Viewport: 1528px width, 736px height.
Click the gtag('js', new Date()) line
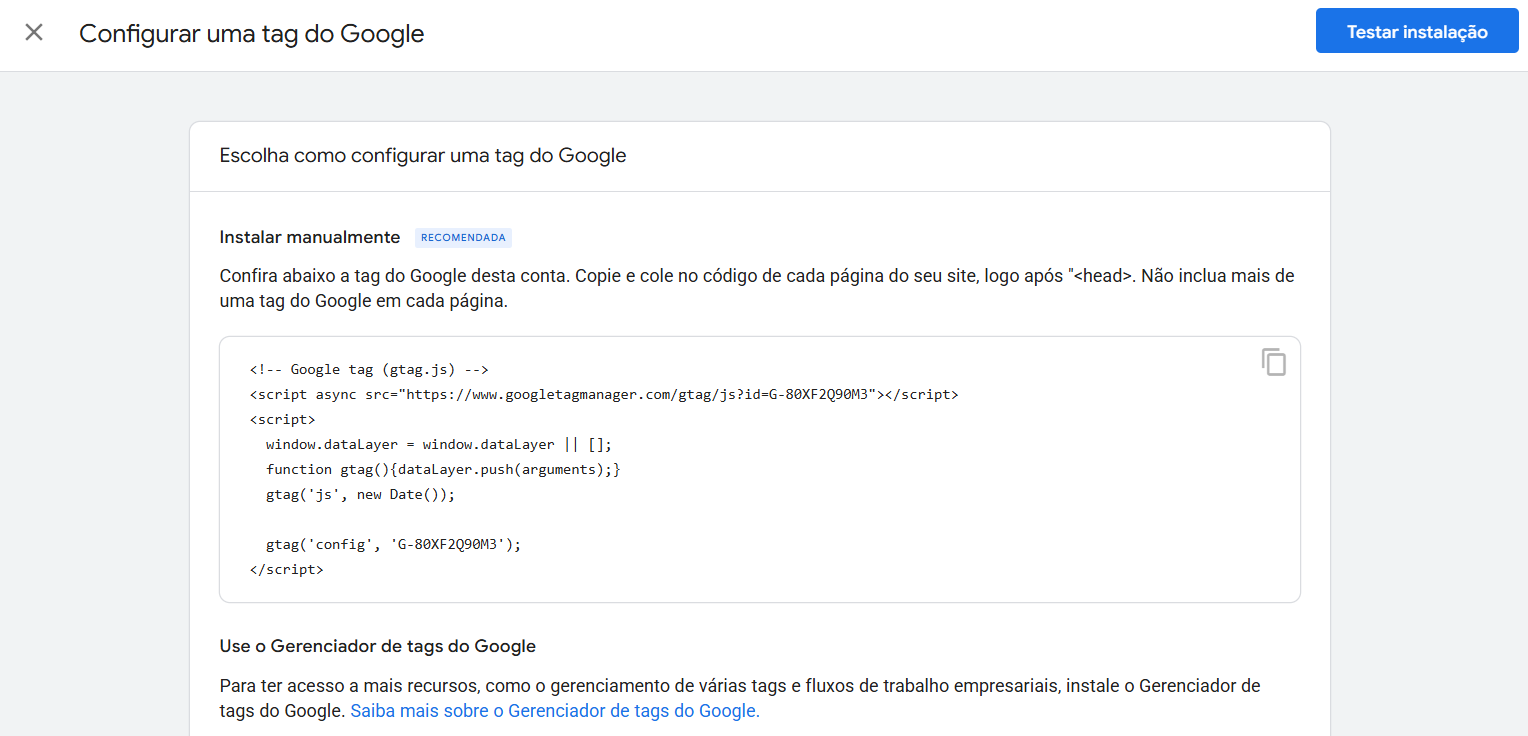point(360,494)
